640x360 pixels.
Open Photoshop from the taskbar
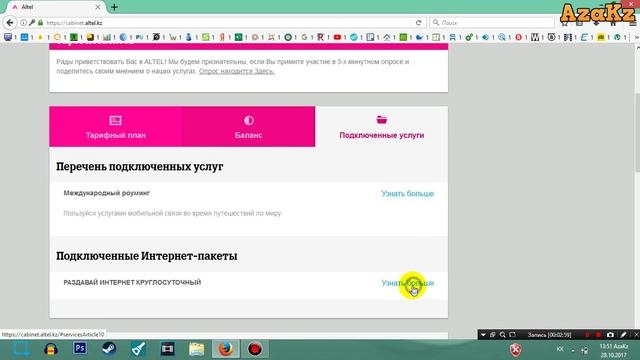pyautogui.click(x=80, y=349)
